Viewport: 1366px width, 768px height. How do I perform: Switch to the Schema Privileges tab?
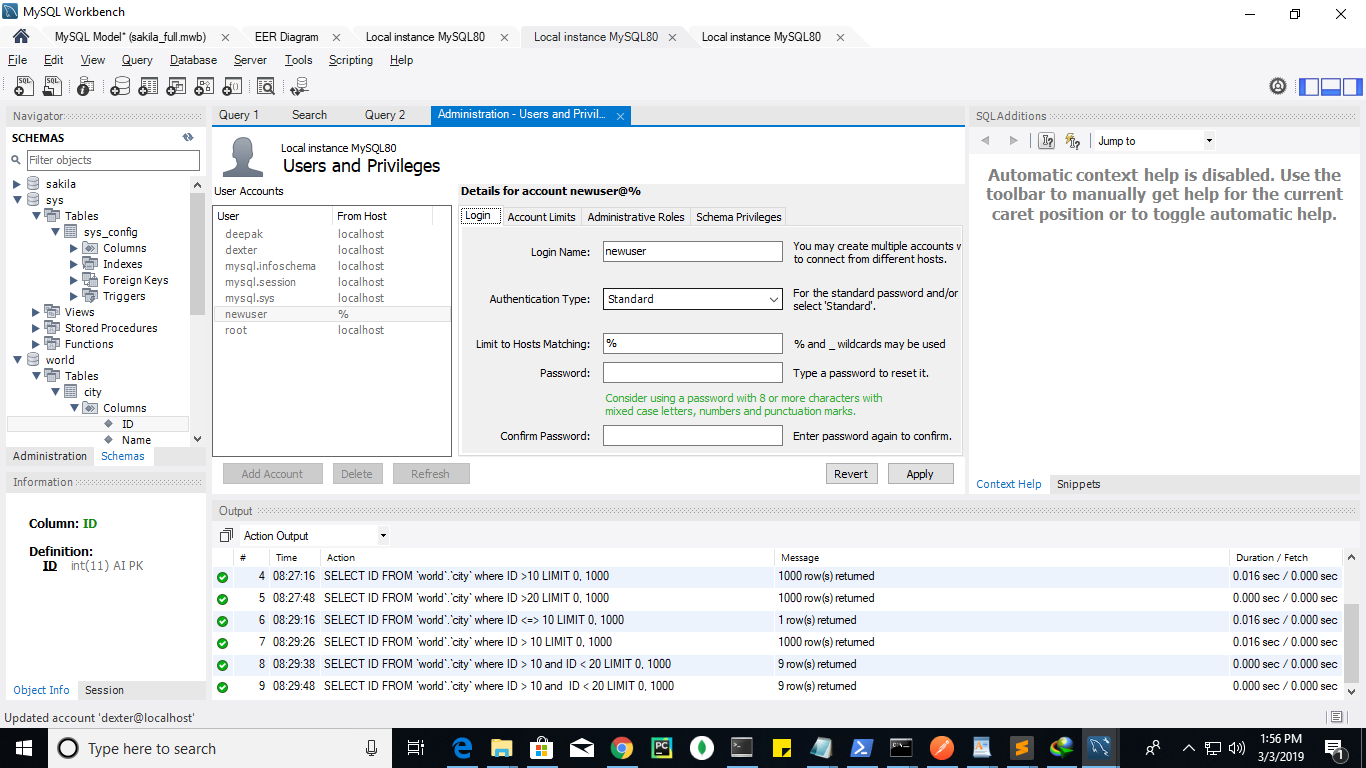point(739,217)
